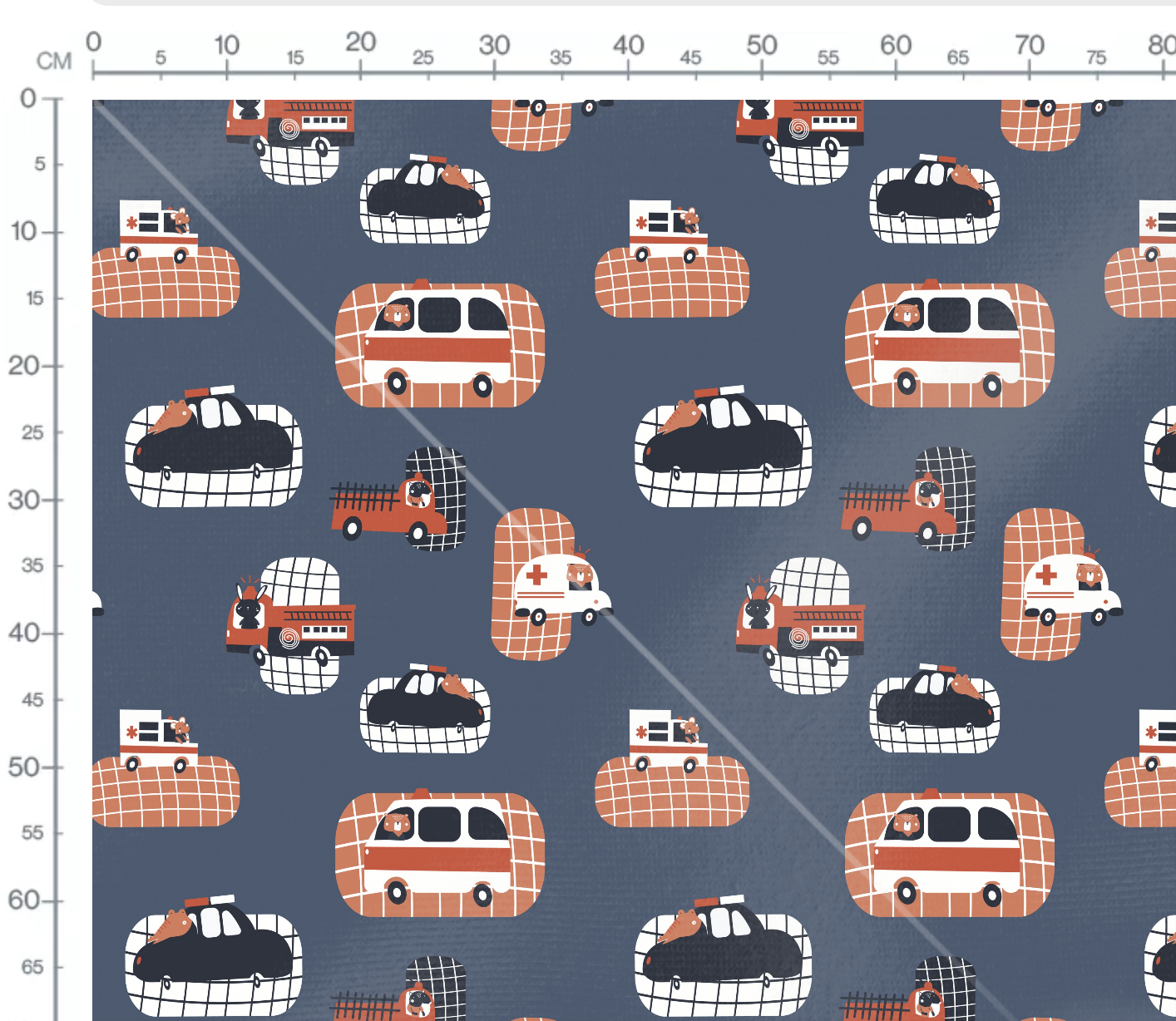
Task: Click the 10 mark on horizontal ruler
Action: 226,44
